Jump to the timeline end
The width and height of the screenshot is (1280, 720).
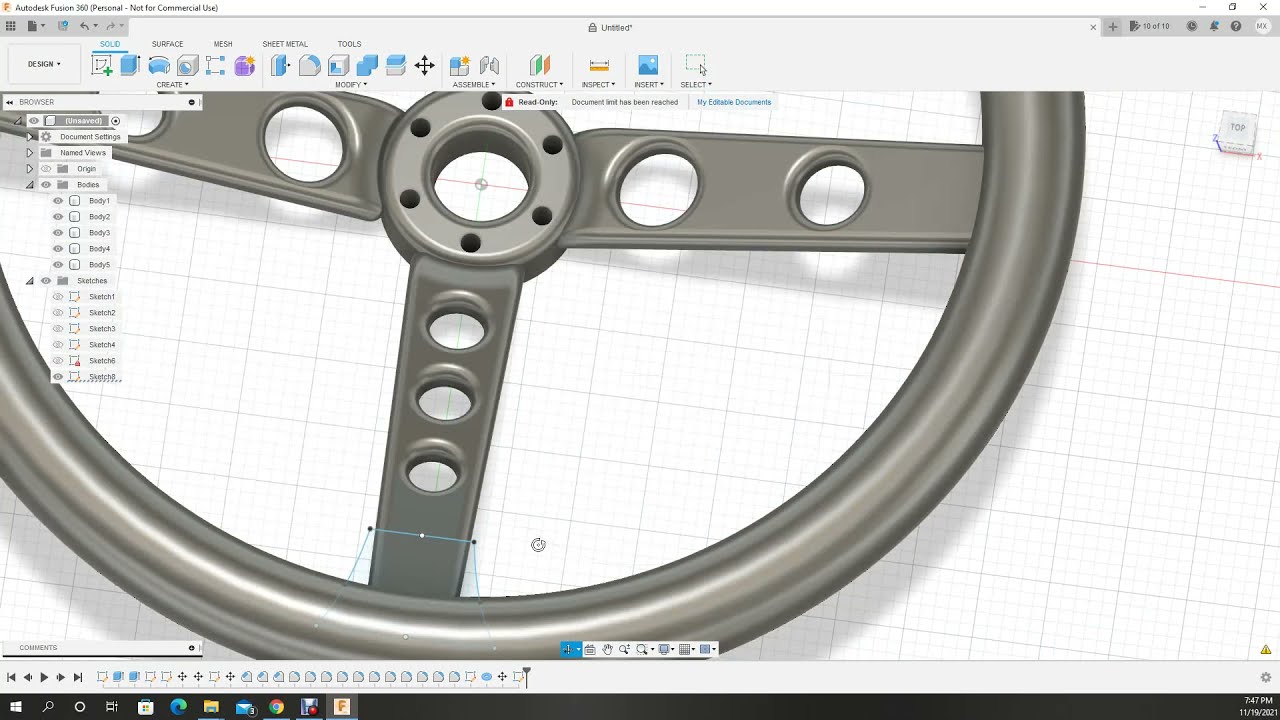coord(78,677)
